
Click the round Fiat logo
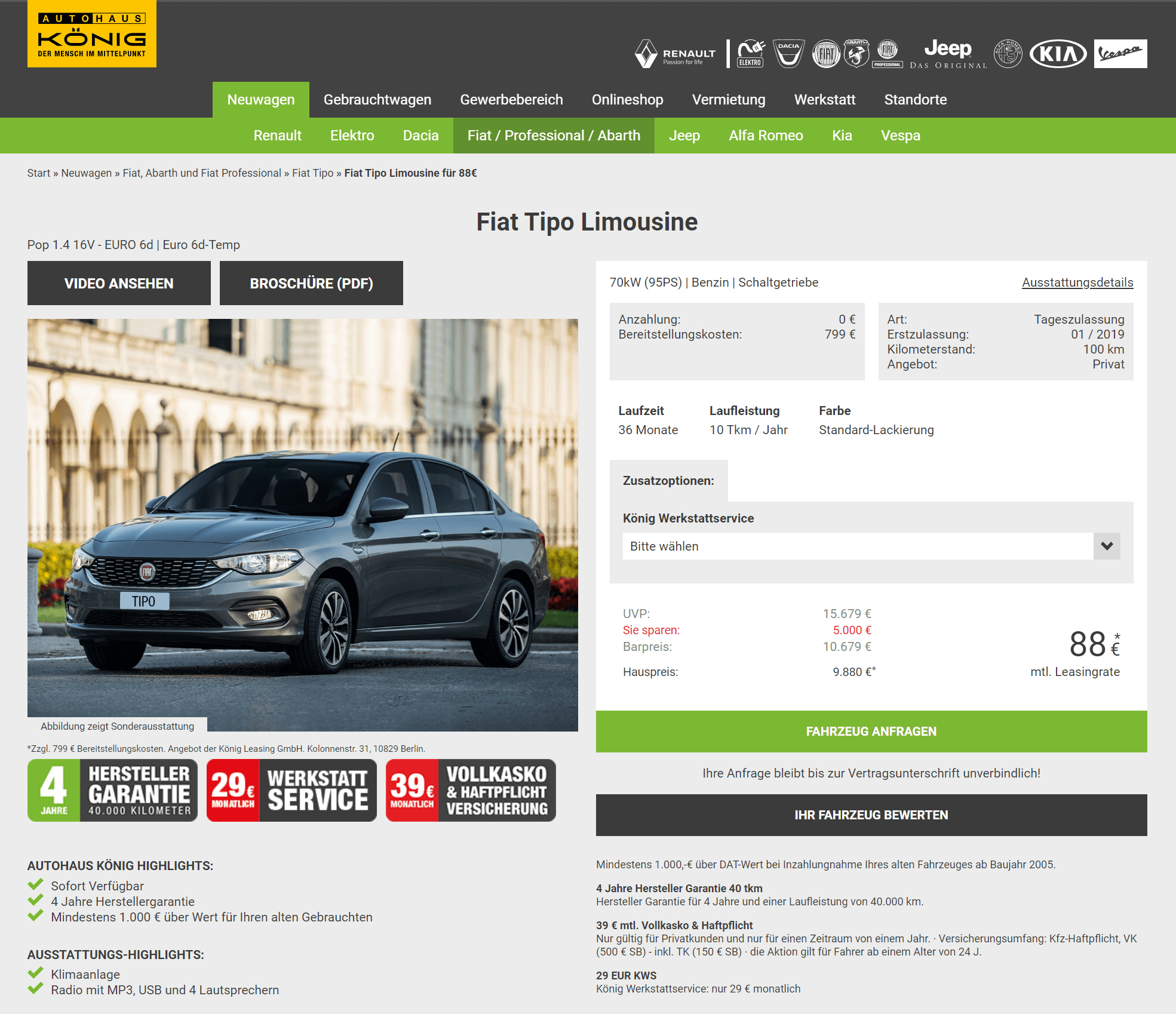click(827, 54)
